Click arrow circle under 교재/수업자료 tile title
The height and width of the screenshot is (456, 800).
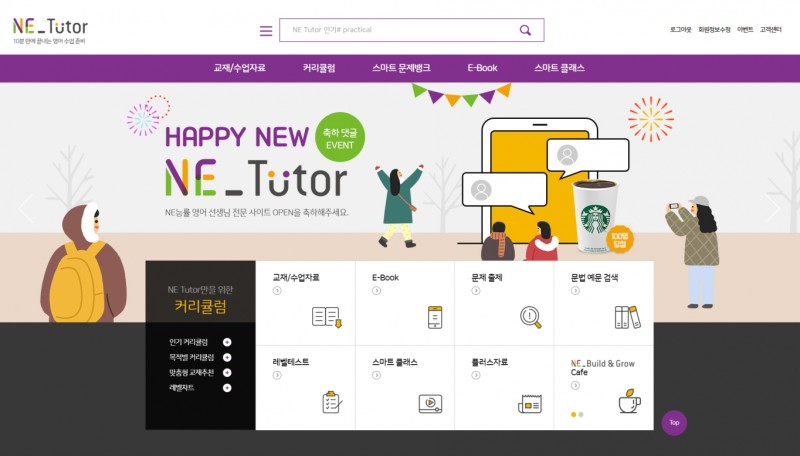pos(277,290)
